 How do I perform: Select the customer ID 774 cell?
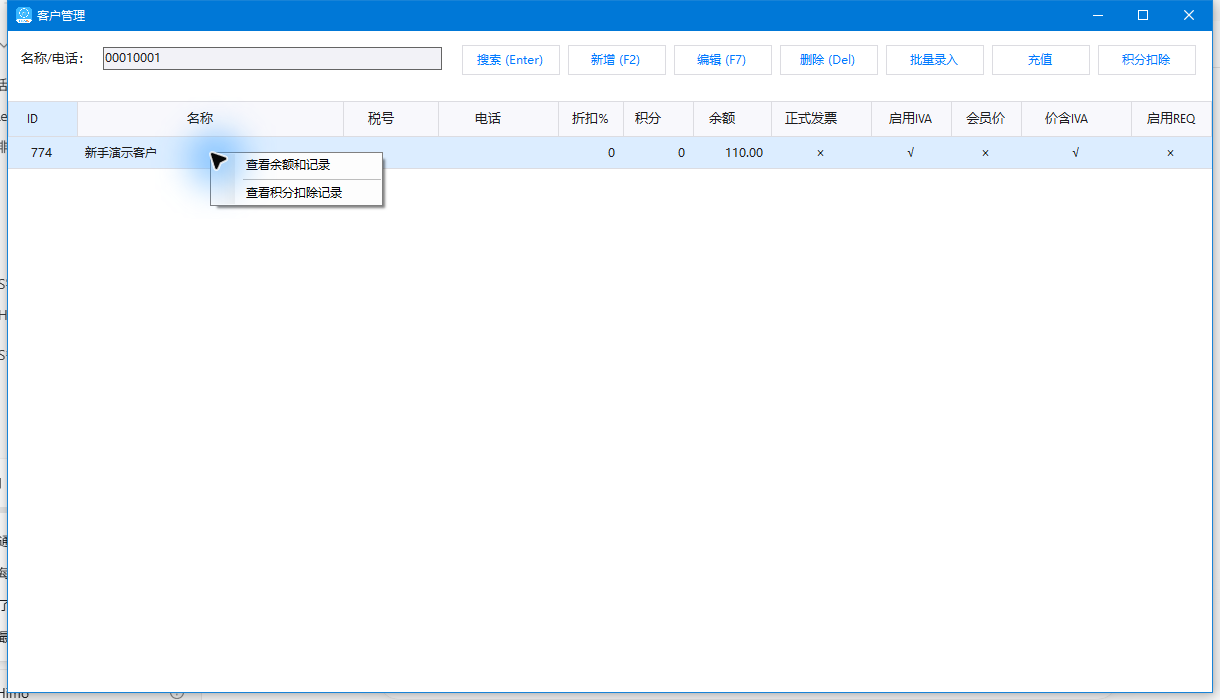click(42, 153)
